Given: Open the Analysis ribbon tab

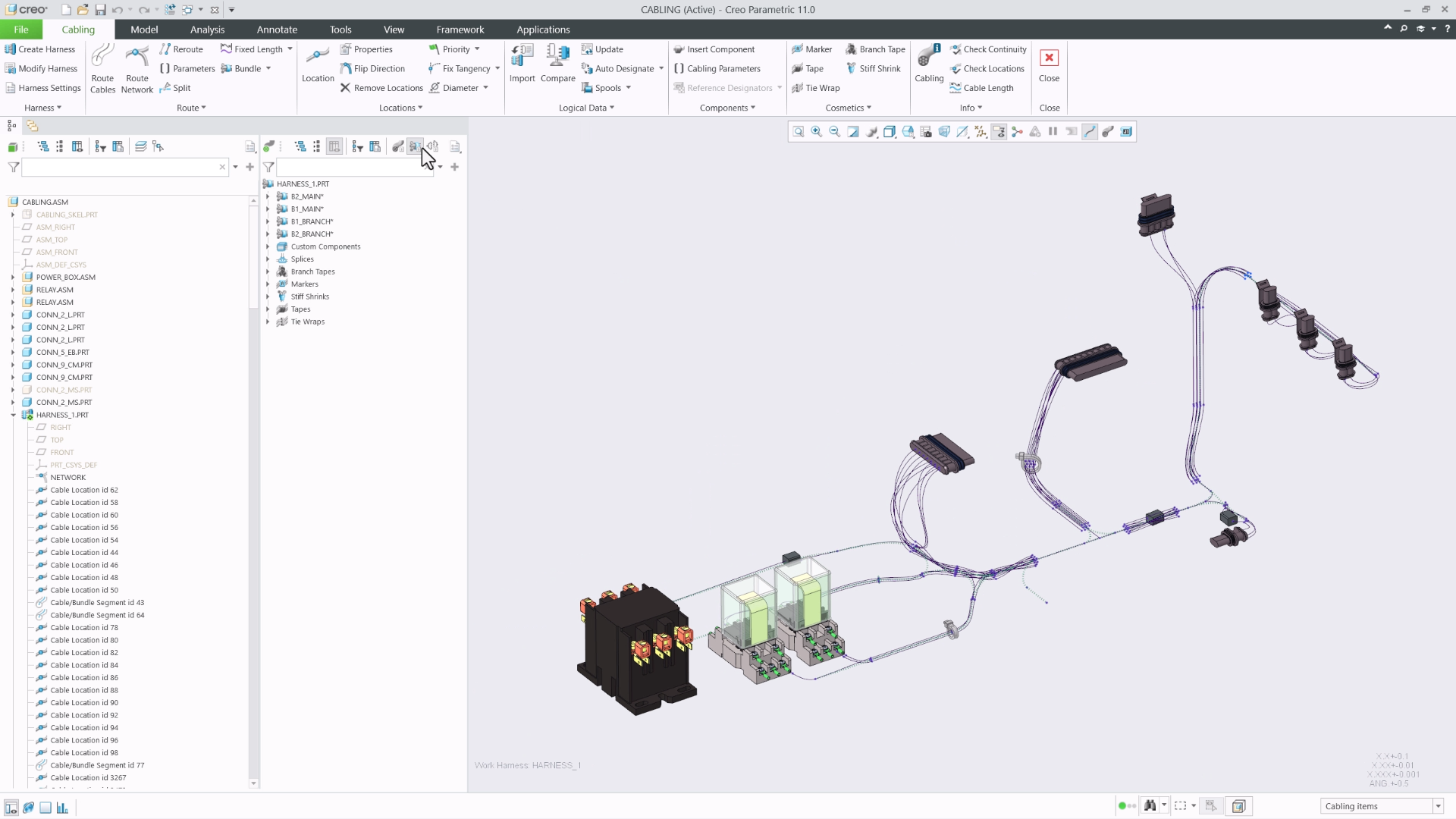Looking at the screenshot, I should (x=207, y=30).
